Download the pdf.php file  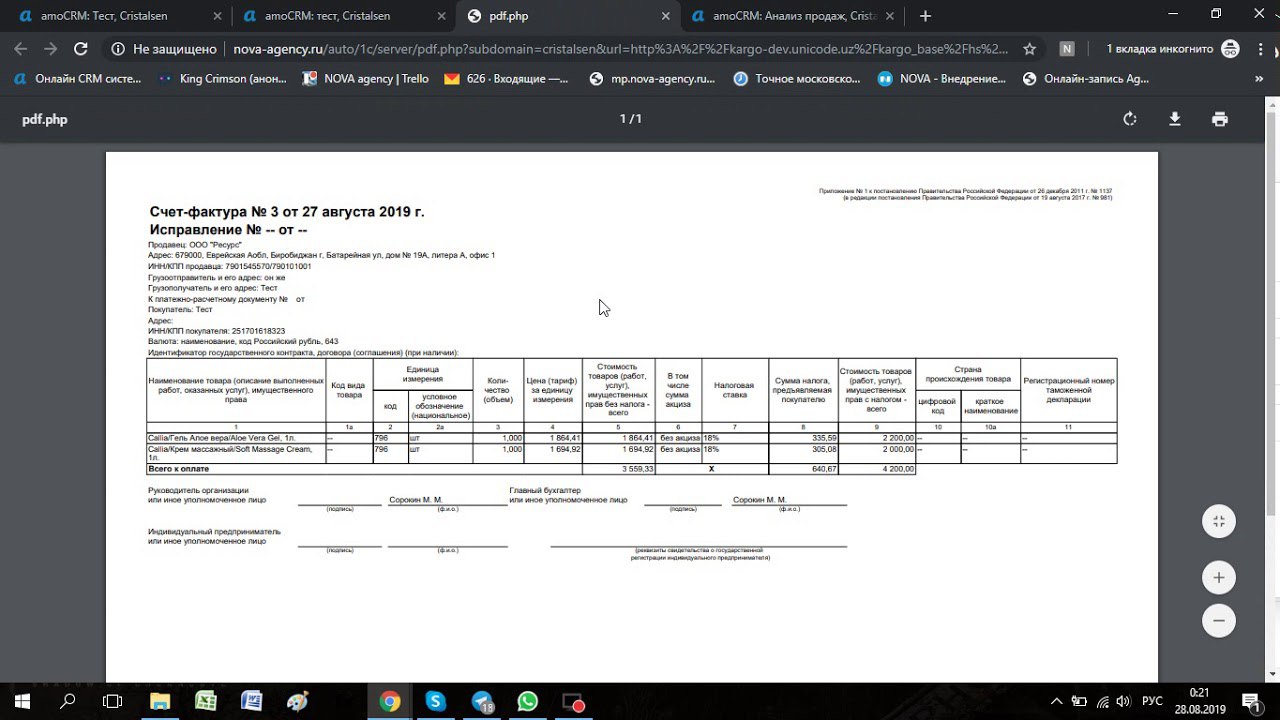coord(1175,119)
